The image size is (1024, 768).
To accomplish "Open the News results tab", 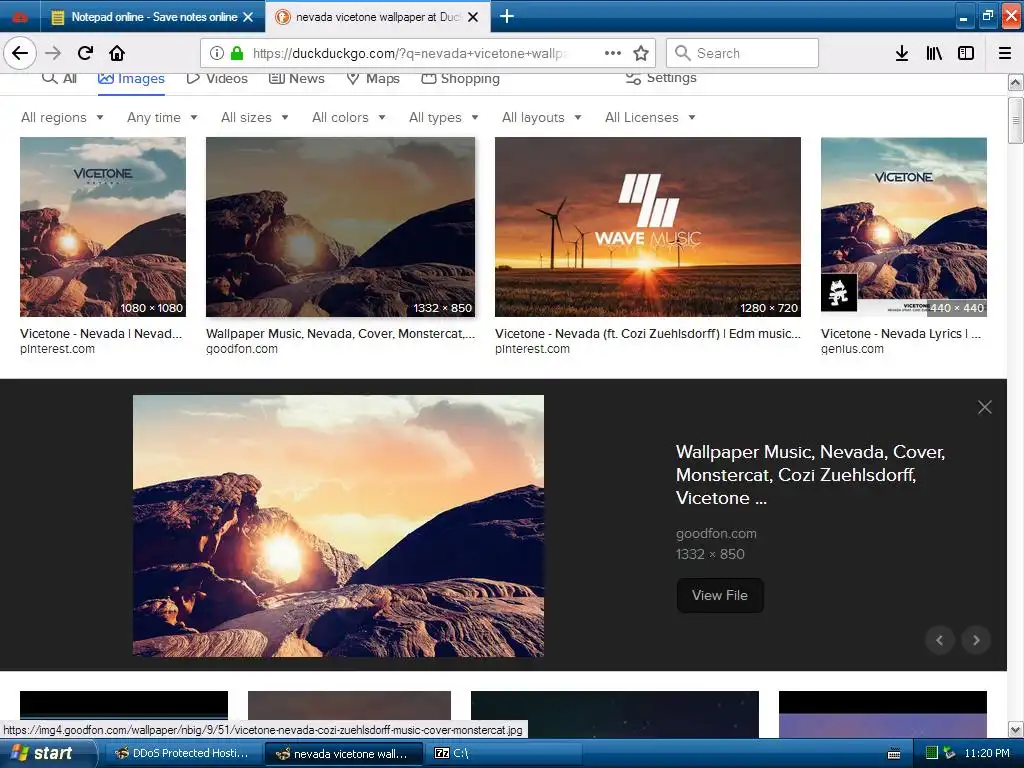I will click(296, 78).
